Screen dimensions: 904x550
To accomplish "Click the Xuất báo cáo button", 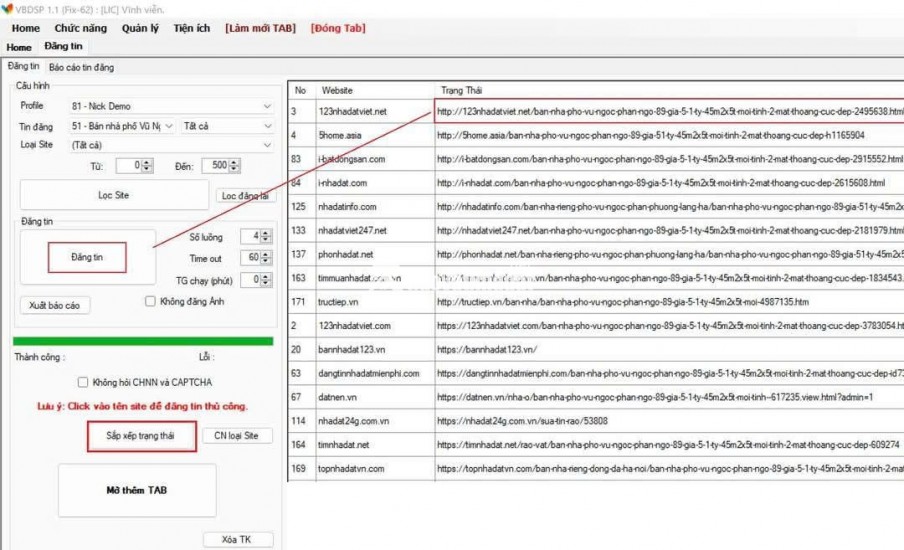I will [x=54, y=305].
